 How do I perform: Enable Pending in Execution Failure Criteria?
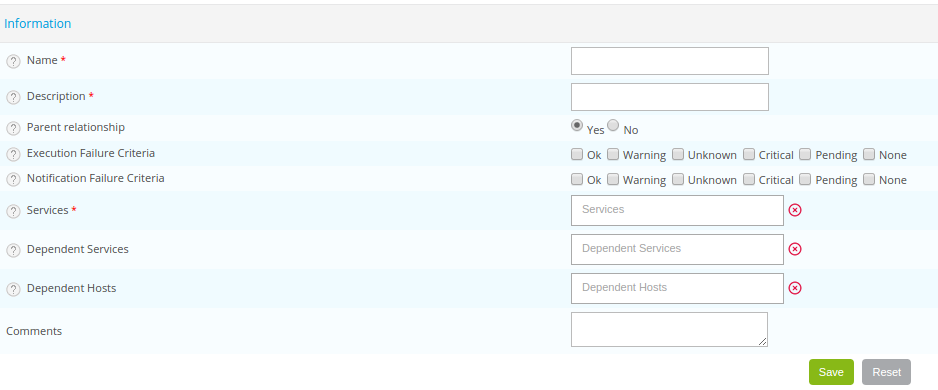[x=805, y=154]
